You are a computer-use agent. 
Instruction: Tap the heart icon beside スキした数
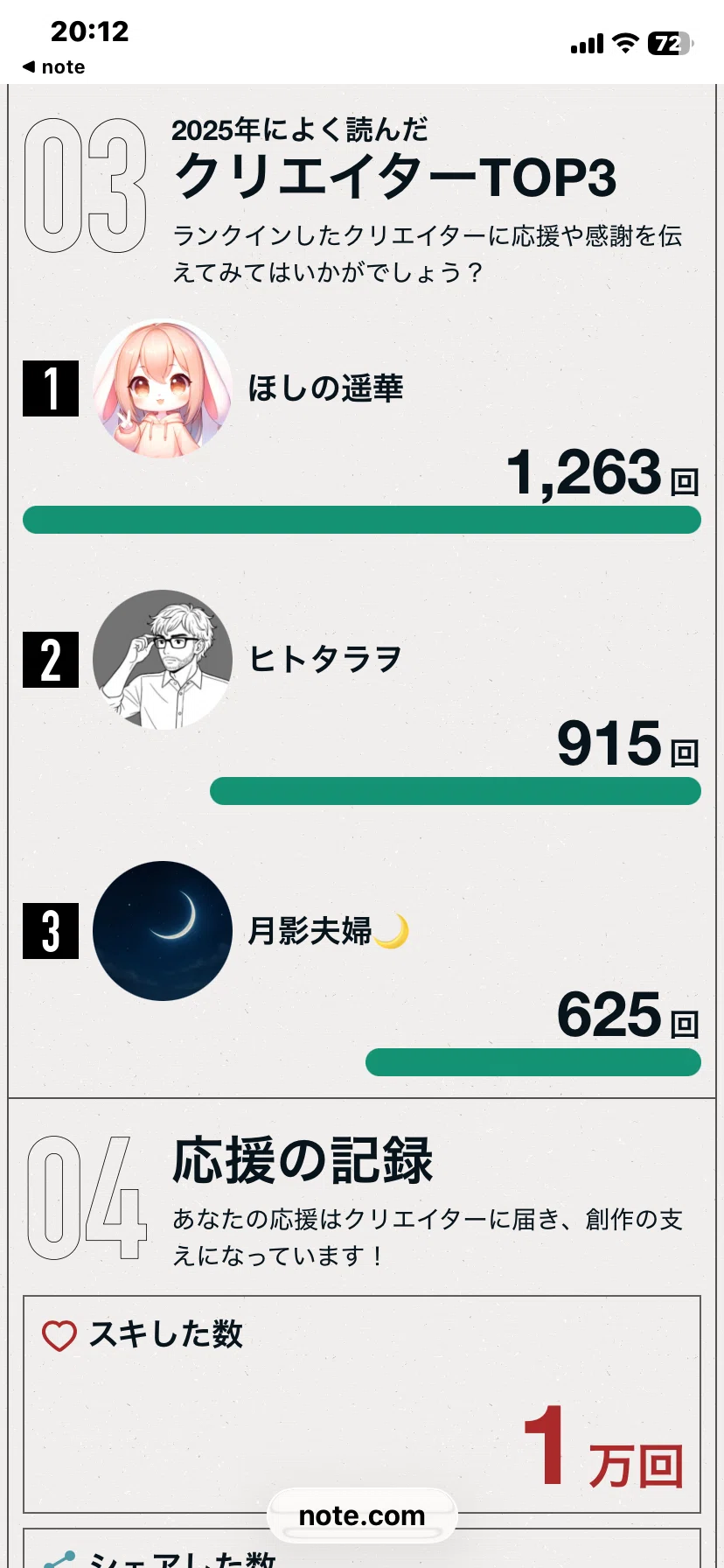[x=59, y=1335]
